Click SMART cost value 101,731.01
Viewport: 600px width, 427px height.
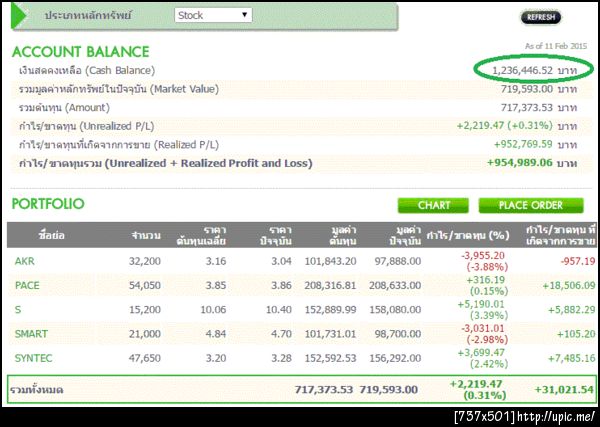[331, 334]
